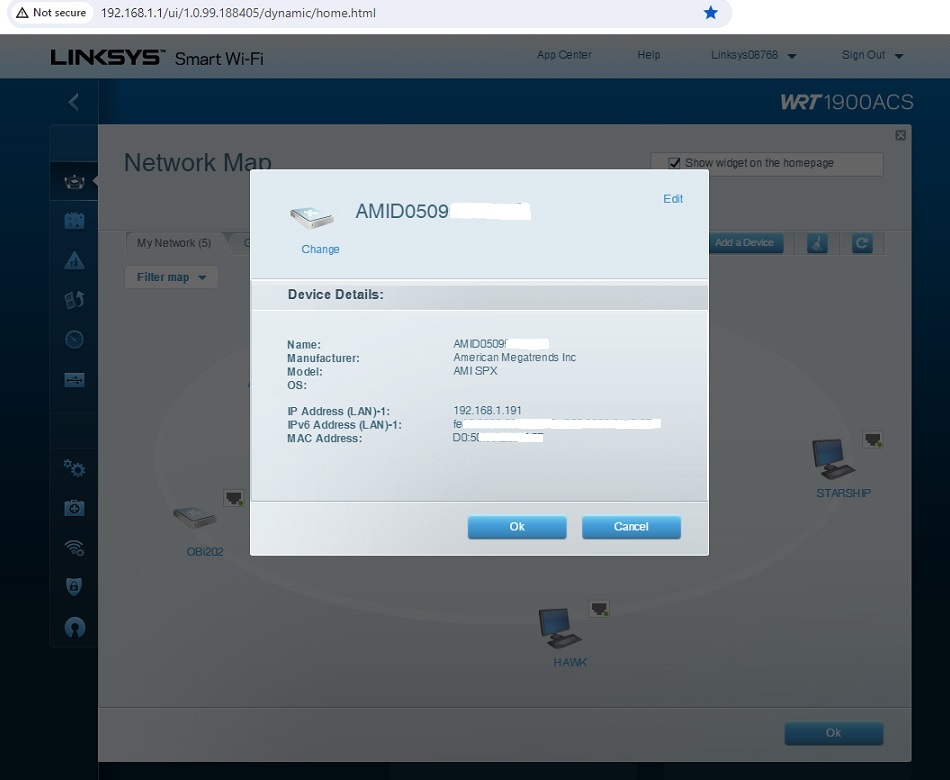
Task: Open Security shield icon
Action: click(74, 587)
